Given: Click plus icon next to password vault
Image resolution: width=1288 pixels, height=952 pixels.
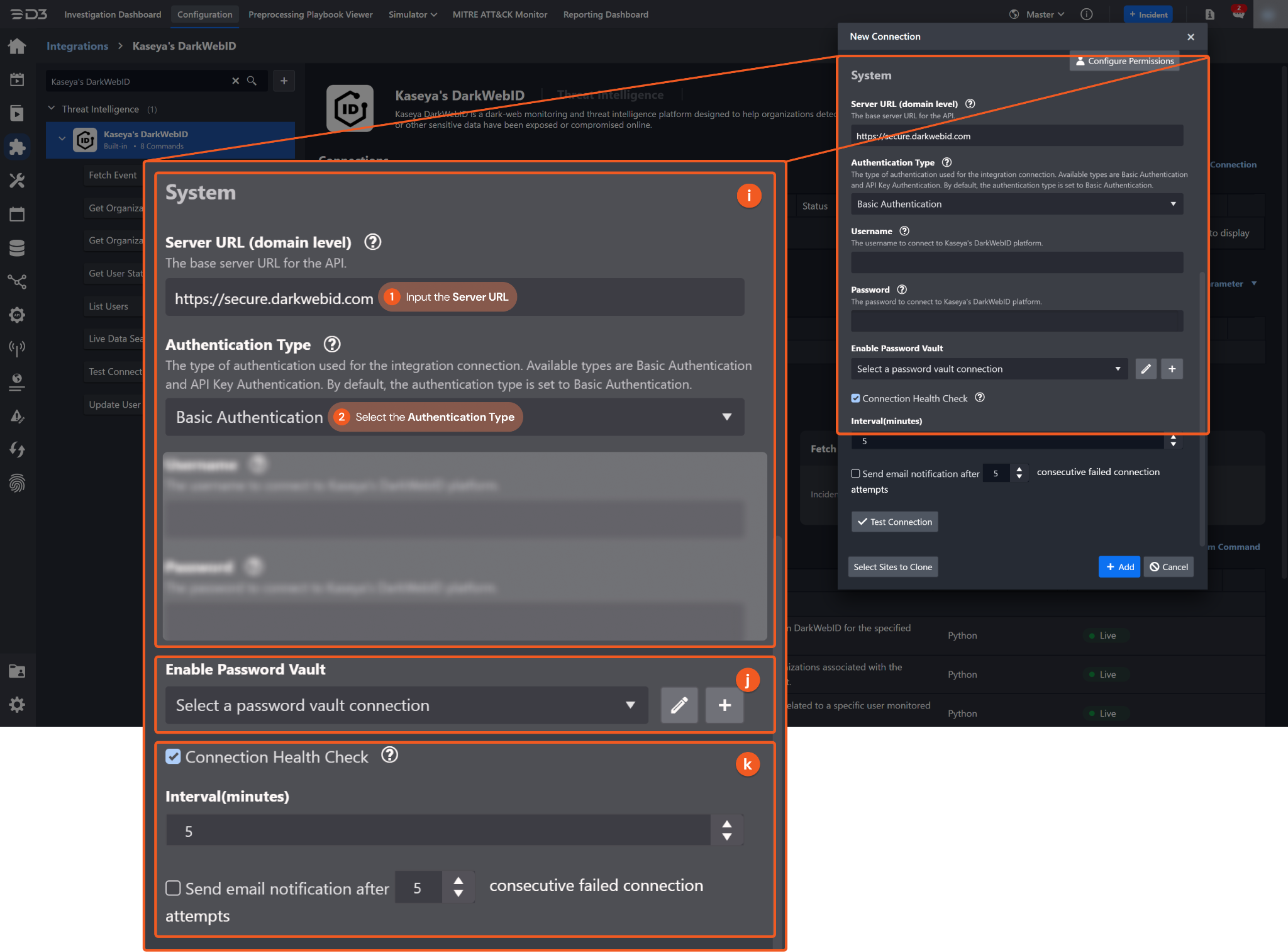Looking at the screenshot, I should [1172, 369].
